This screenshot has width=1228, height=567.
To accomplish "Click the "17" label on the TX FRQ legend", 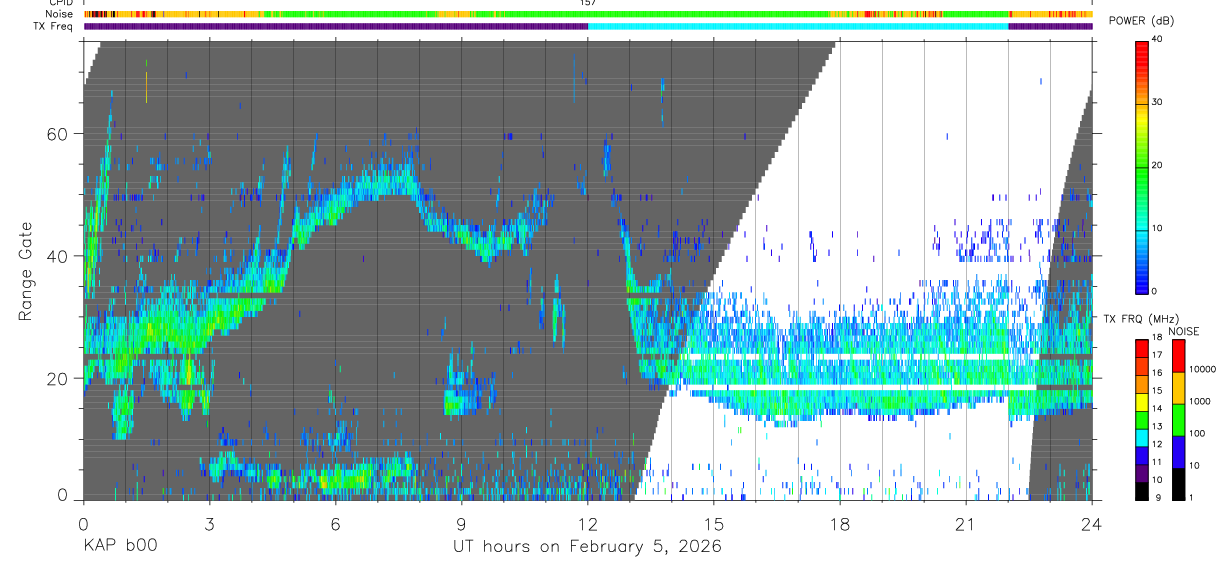I will [1157, 355].
